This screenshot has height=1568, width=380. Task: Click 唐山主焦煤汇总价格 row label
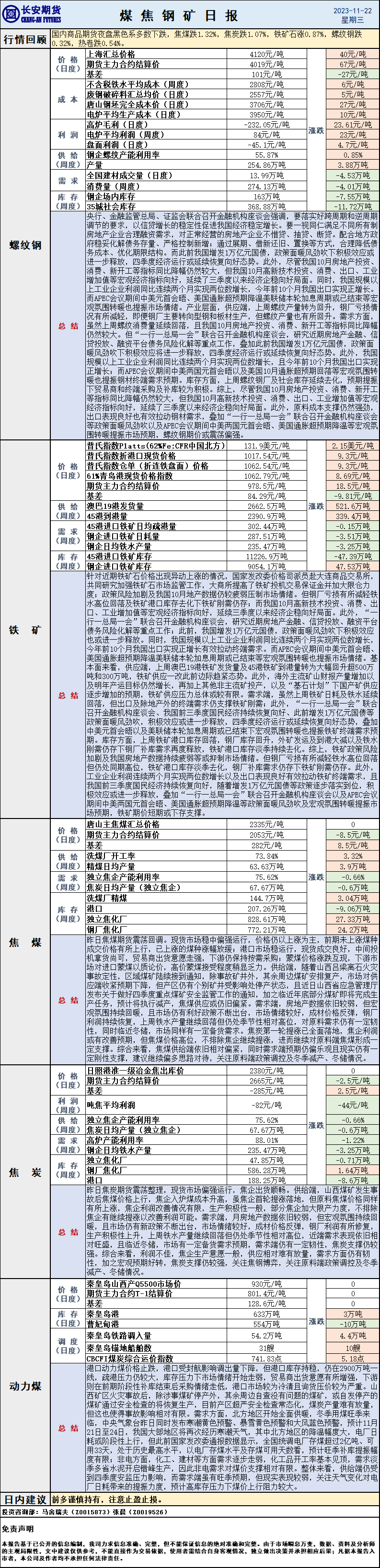point(123,824)
